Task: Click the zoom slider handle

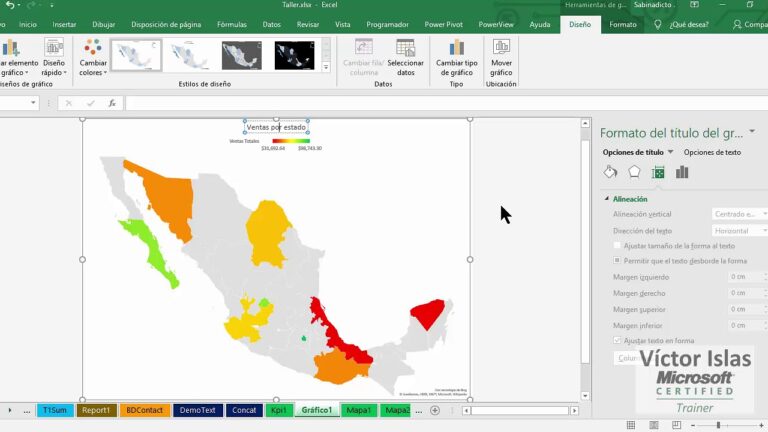Action: point(718,425)
